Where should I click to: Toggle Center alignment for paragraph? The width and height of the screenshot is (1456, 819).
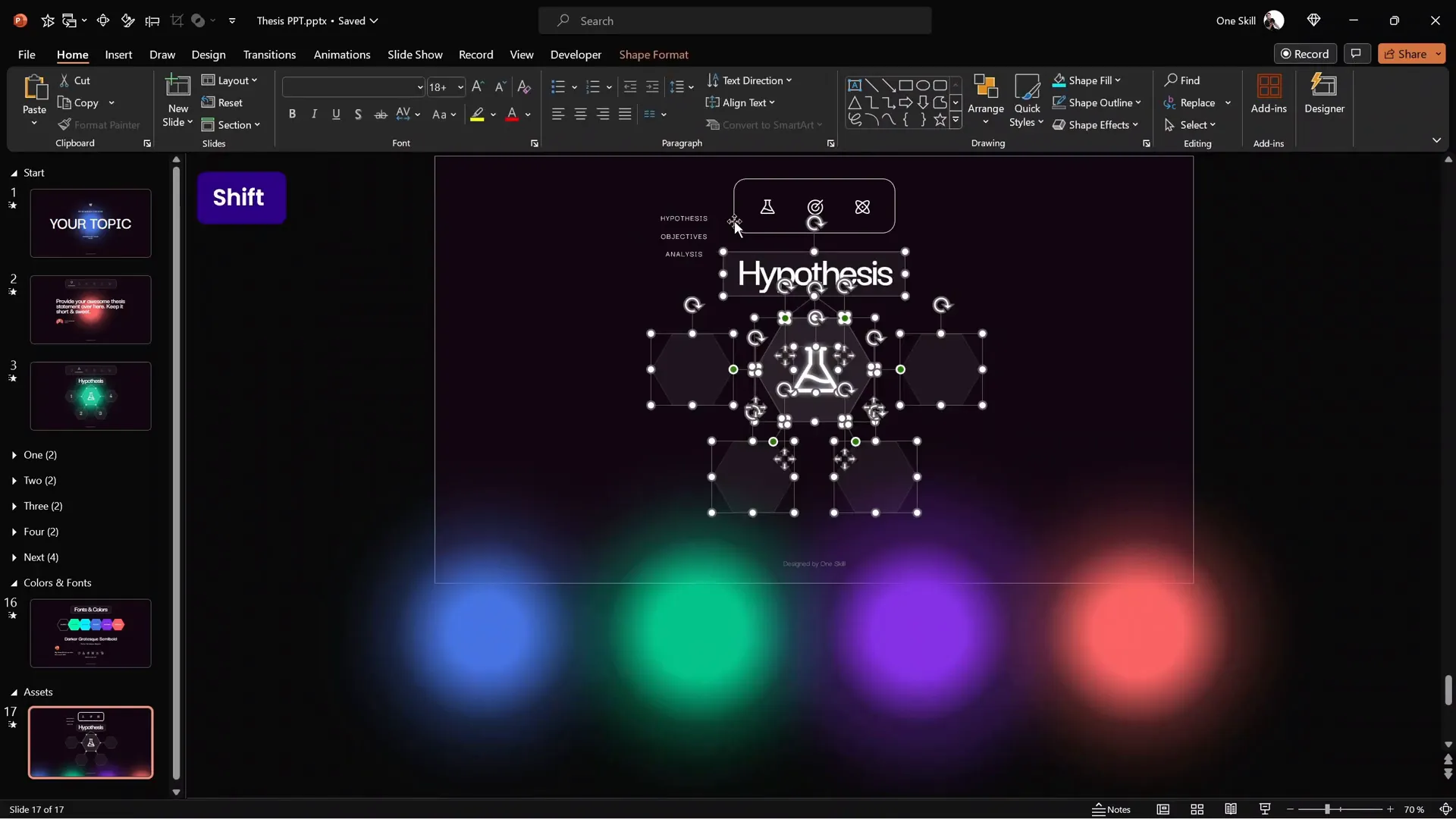580,115
